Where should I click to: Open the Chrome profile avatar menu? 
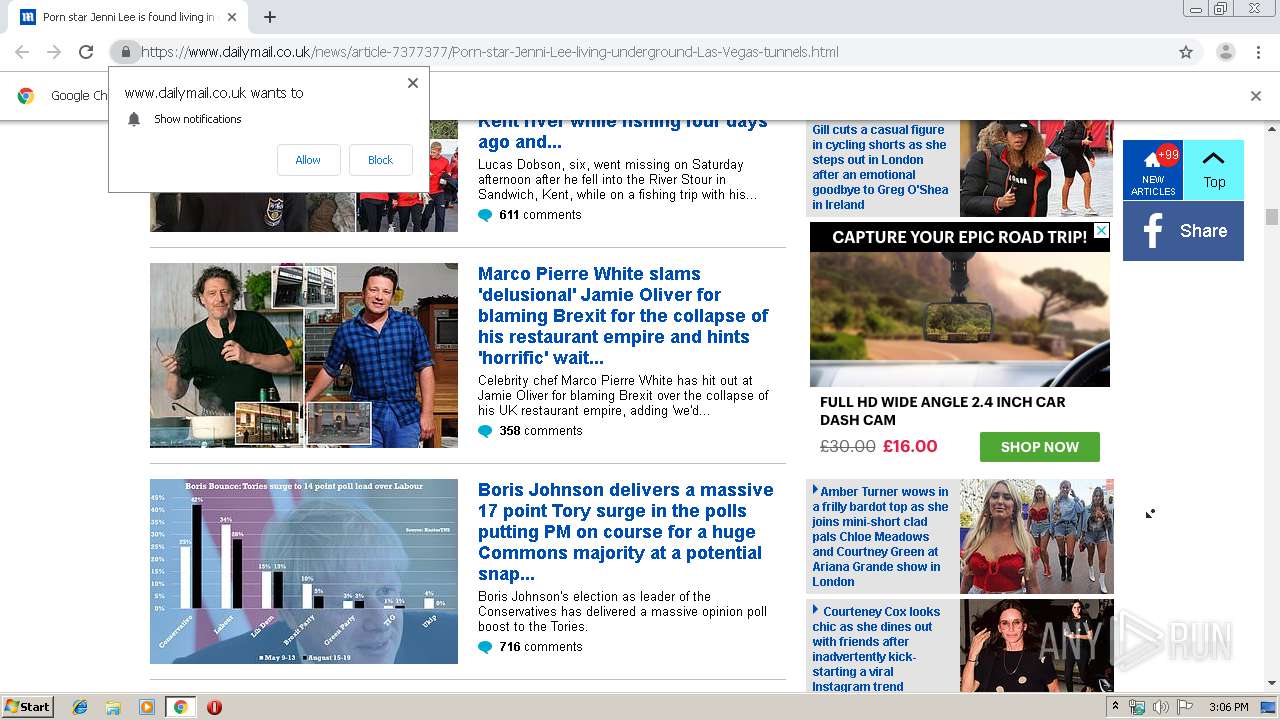pyautogui.click(x=1225, y=52)
